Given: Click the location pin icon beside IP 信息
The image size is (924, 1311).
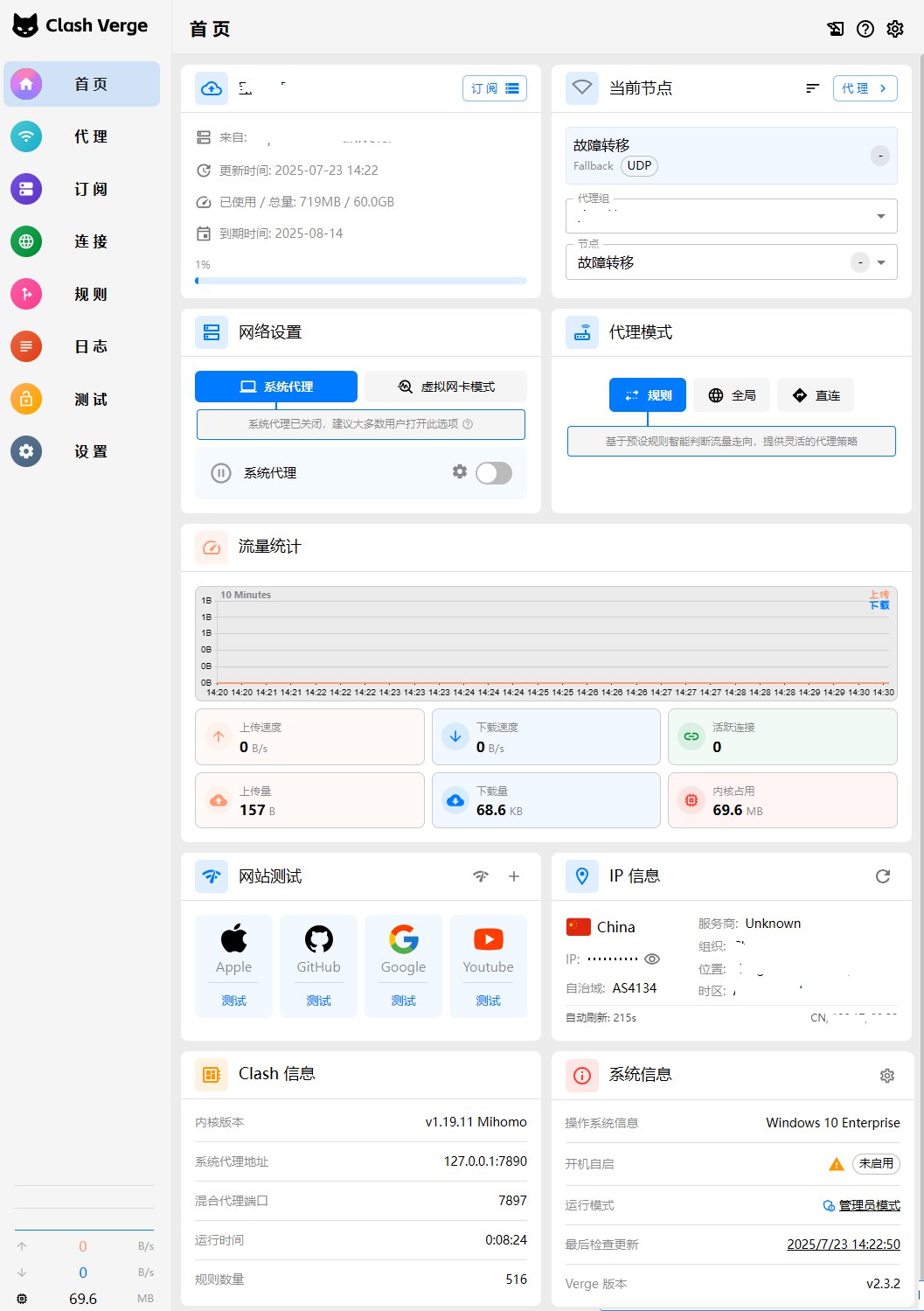Looking at the screenshot, I should [582, 876].
